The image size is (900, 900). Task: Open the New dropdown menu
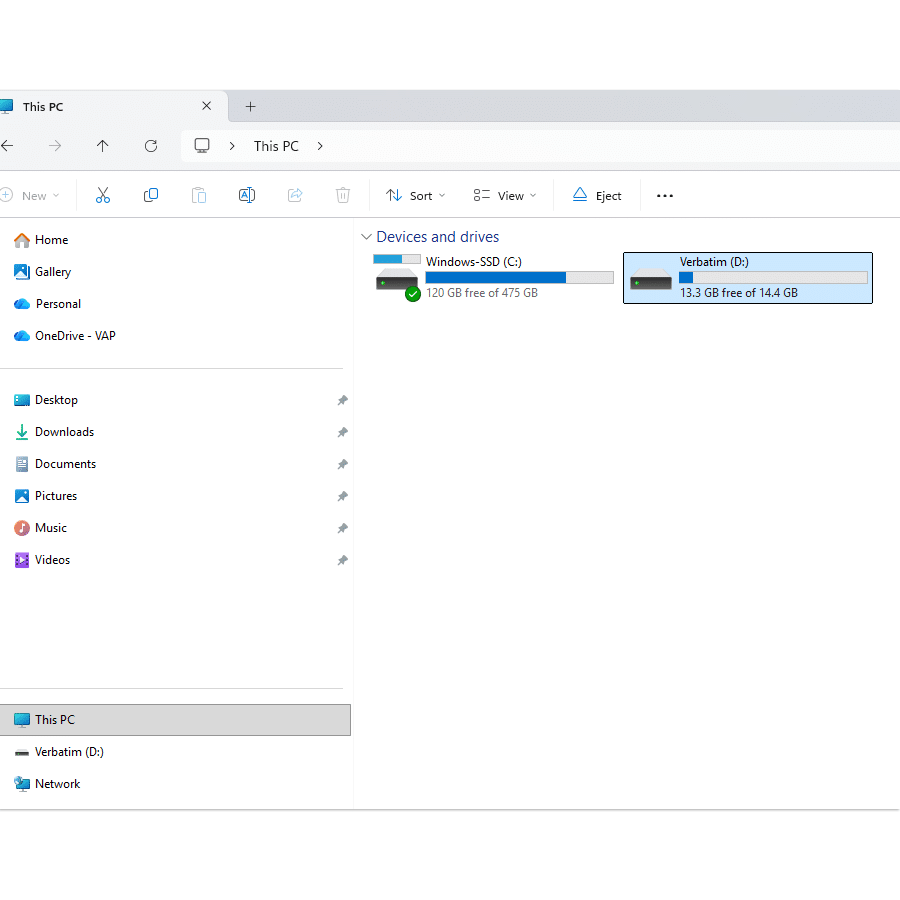pyautogui.click(x=30, y=196)
